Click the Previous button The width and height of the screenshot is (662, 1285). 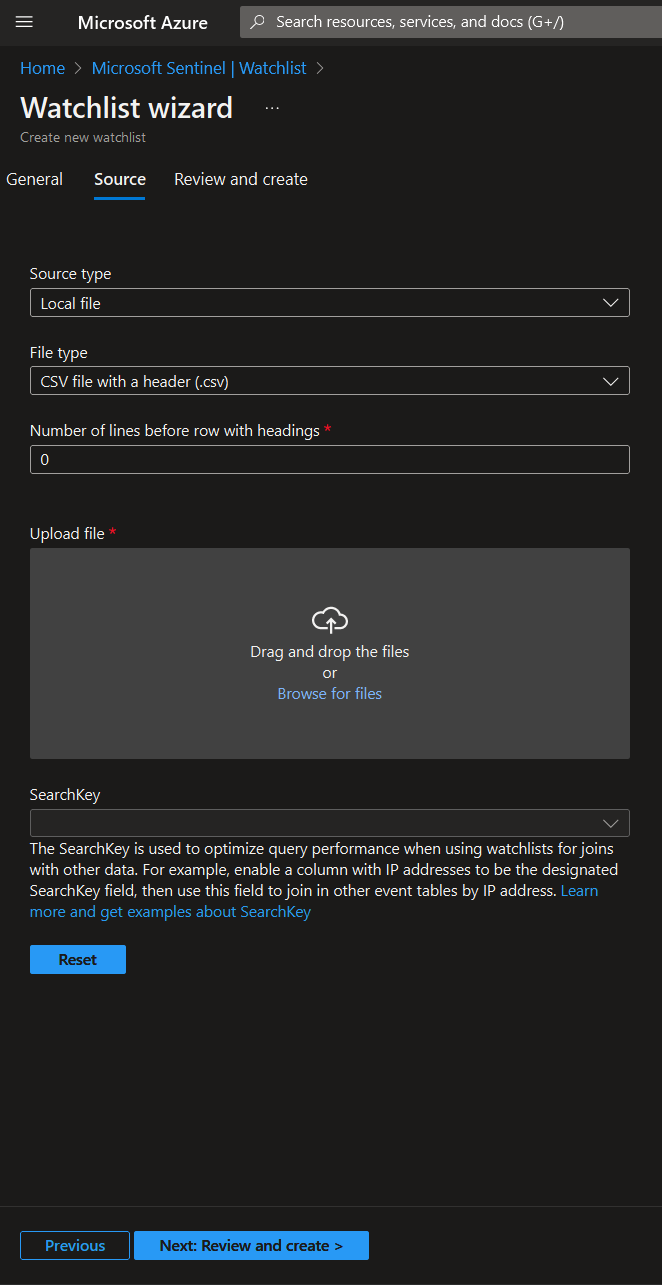point(75,1245)
